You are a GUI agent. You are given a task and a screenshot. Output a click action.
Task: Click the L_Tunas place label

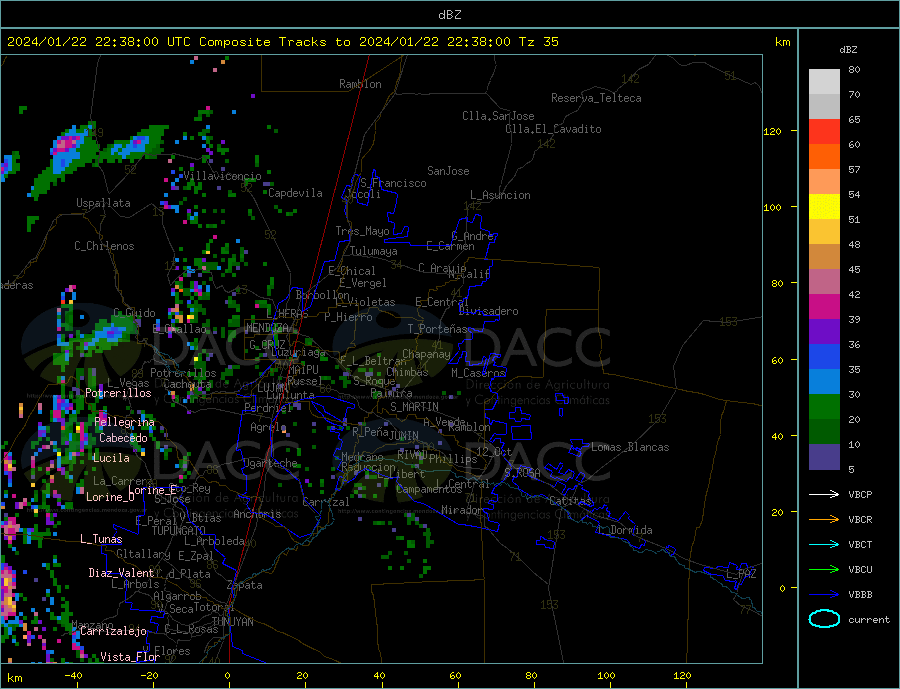(101, 539)
